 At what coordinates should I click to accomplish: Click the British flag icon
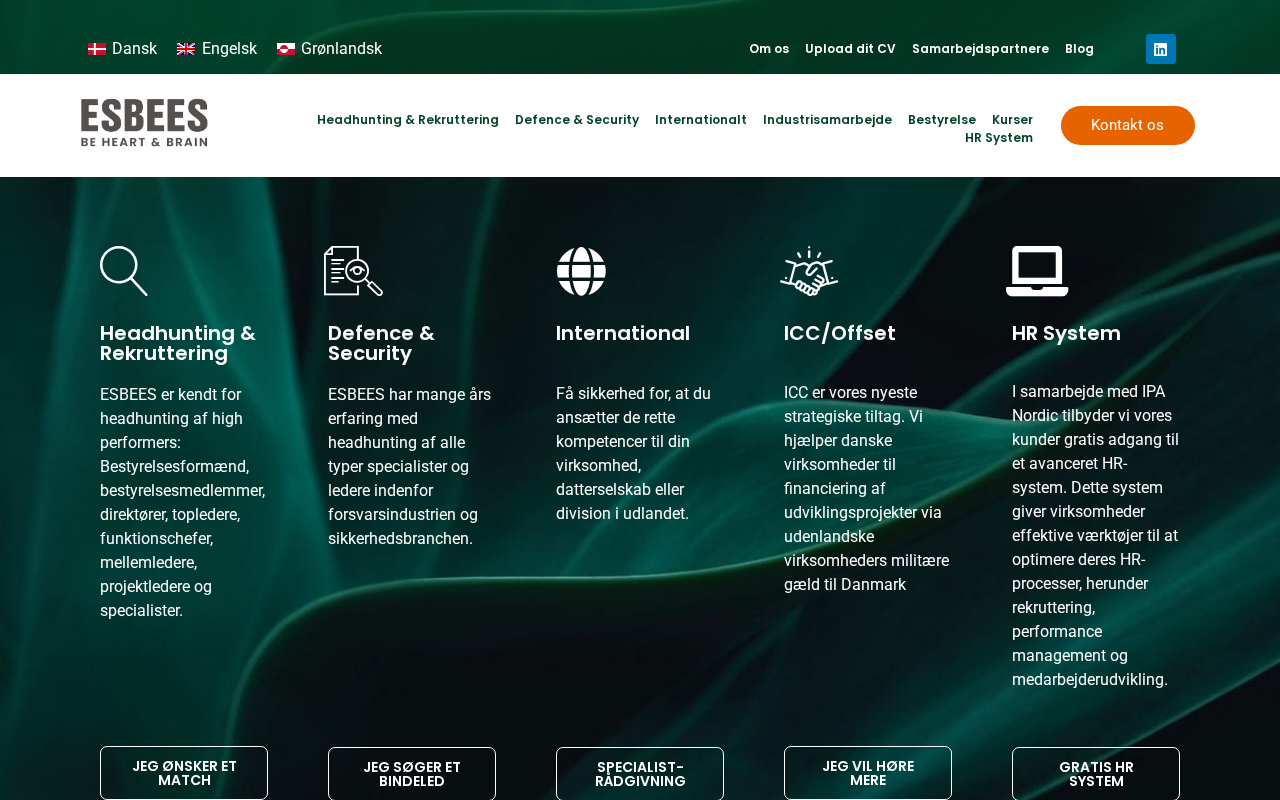pyautogui.click(x=186, y=49)
